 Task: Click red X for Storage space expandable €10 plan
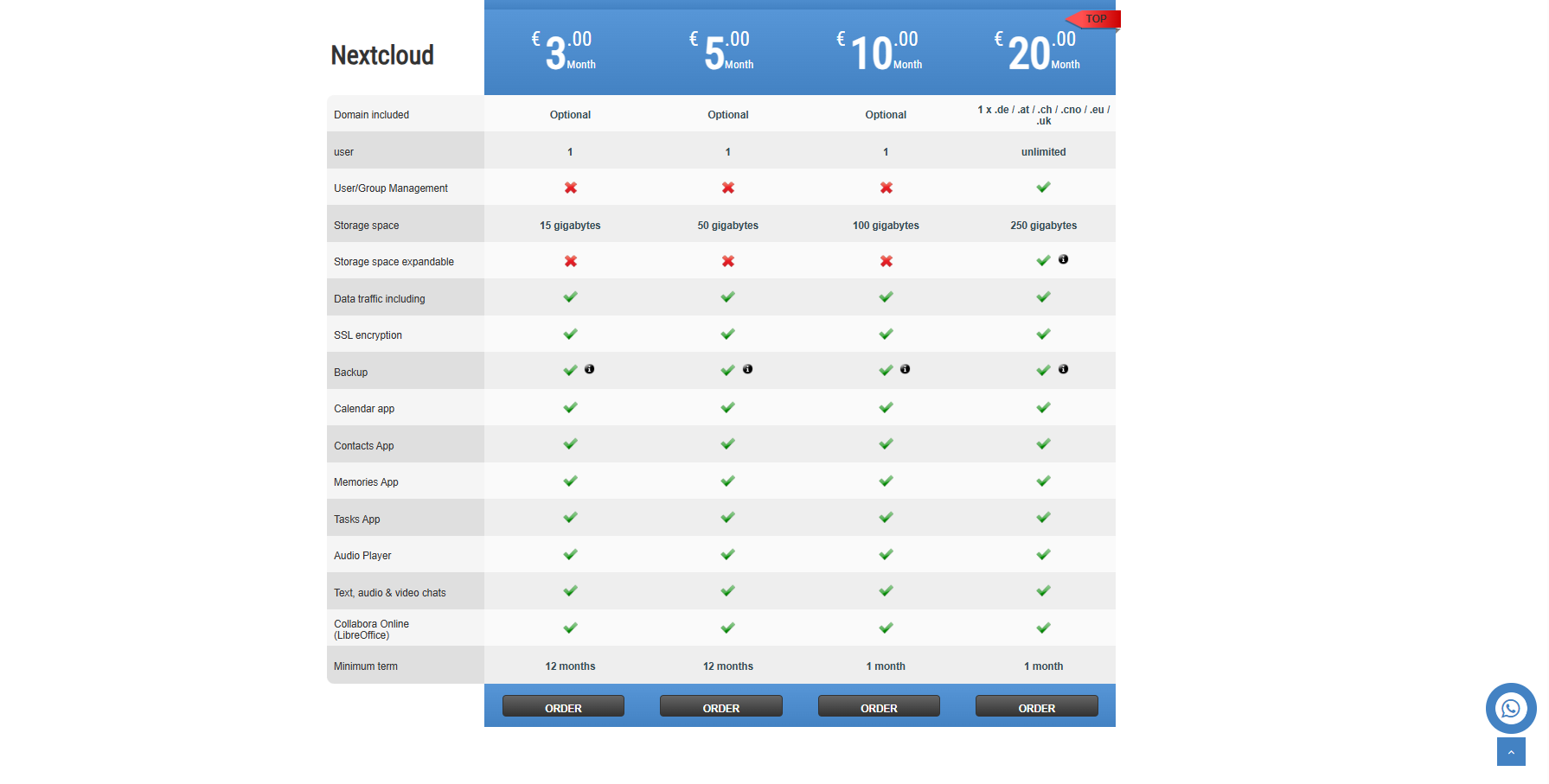(x=887, y=261)
